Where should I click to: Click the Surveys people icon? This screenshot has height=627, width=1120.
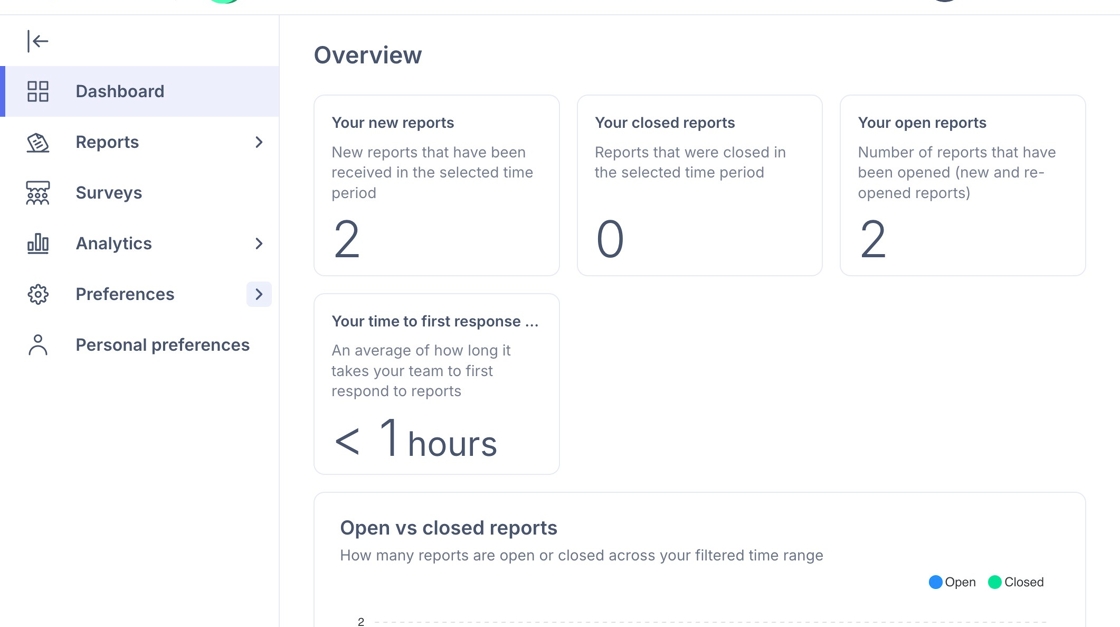tap(38, 193)
